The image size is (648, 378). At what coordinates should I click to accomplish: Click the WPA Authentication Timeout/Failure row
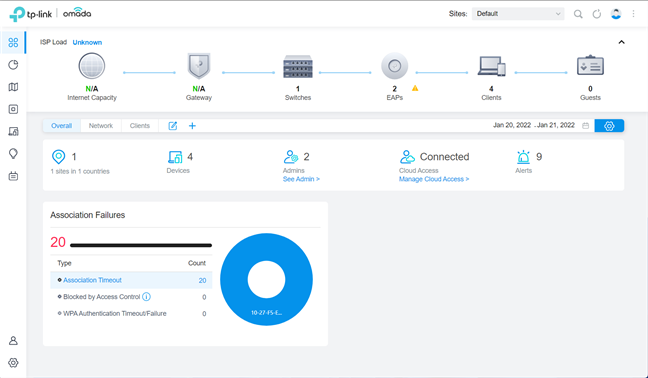coord(131,314)
